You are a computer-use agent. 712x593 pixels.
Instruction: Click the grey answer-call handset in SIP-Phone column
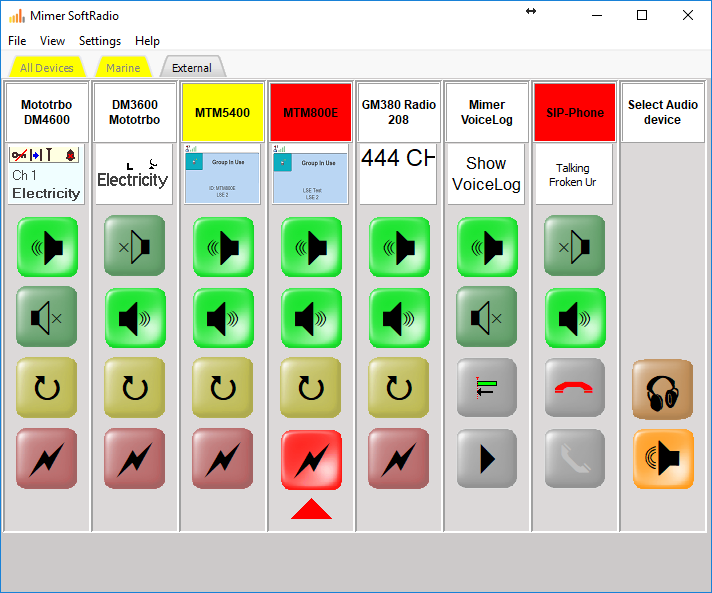click(x=574, y=459)
